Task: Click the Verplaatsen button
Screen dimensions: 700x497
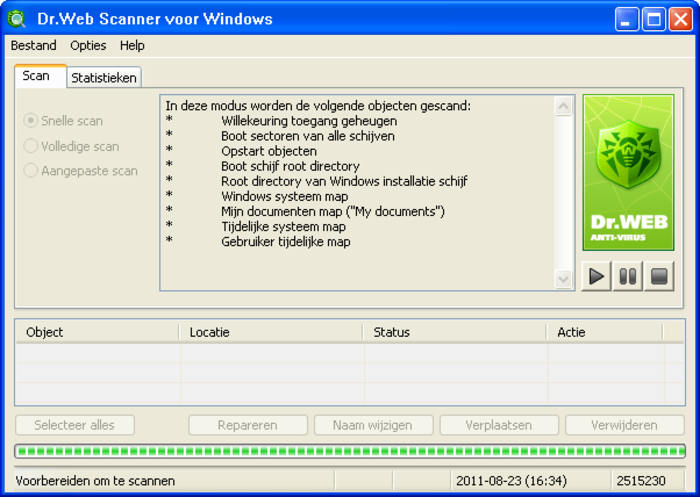Action: [499, 425]
